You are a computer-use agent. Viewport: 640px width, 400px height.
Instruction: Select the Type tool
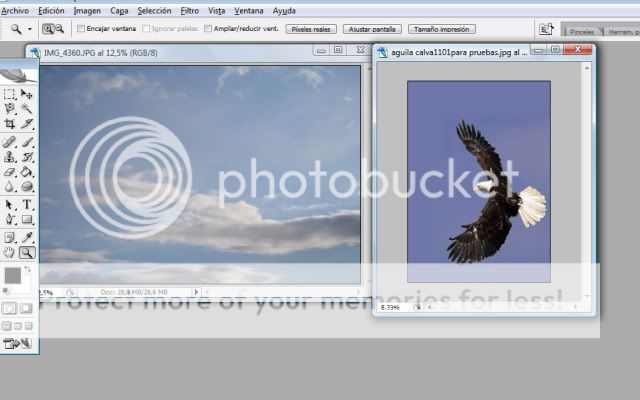coord(27,204)
